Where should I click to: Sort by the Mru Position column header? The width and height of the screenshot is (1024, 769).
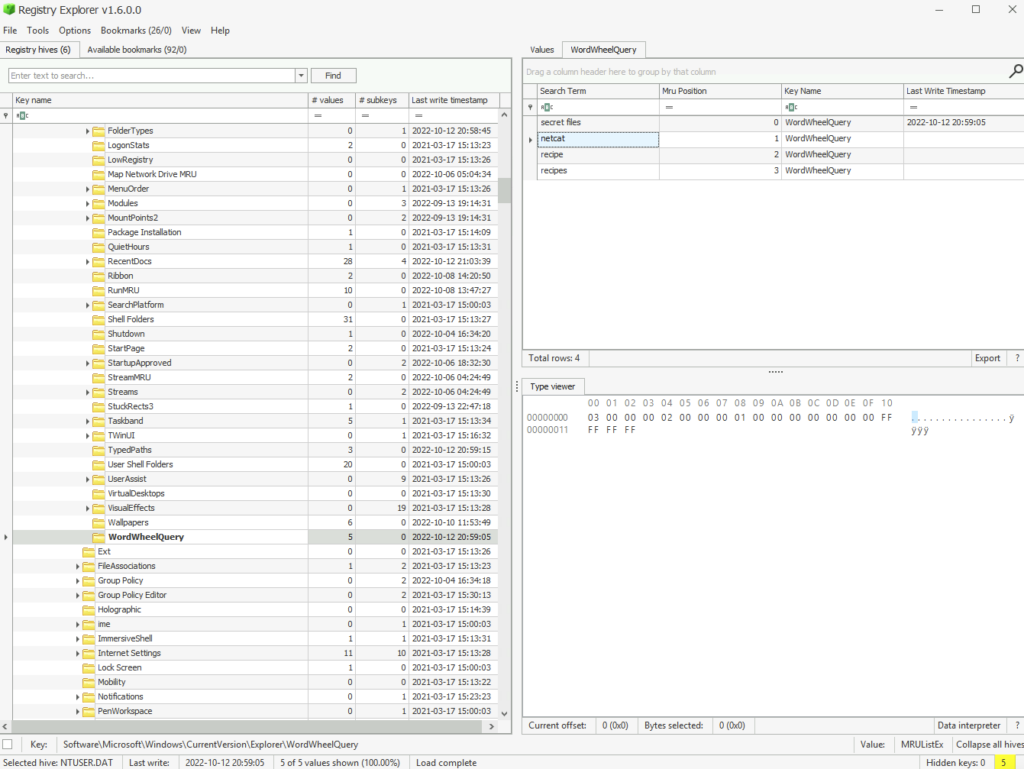coord(720,91)
